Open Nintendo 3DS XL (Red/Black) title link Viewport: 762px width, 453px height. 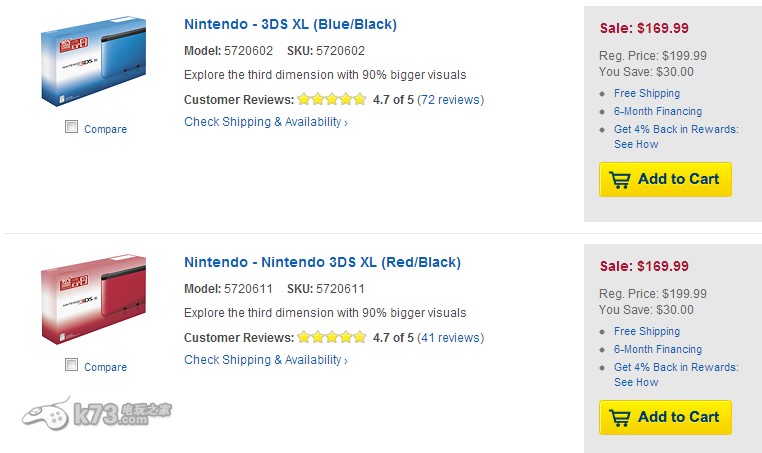tap(322, 262)
